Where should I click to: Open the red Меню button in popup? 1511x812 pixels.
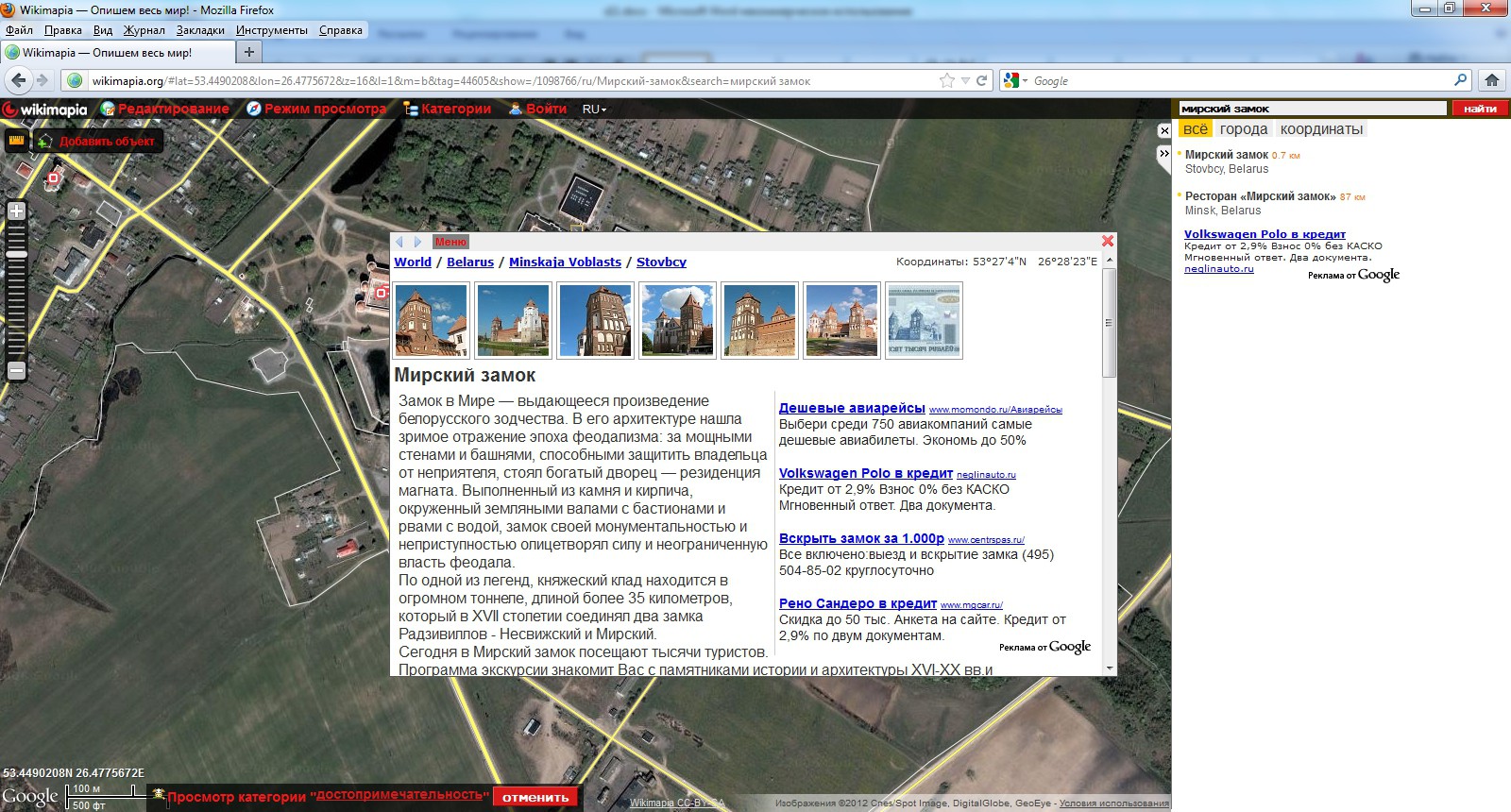[450, 242]
